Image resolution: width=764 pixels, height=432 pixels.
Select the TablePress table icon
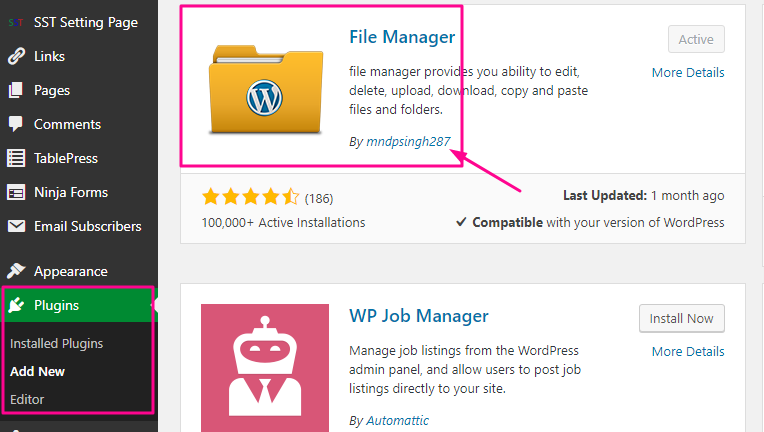pyautogui.click(x=16, y=158)
